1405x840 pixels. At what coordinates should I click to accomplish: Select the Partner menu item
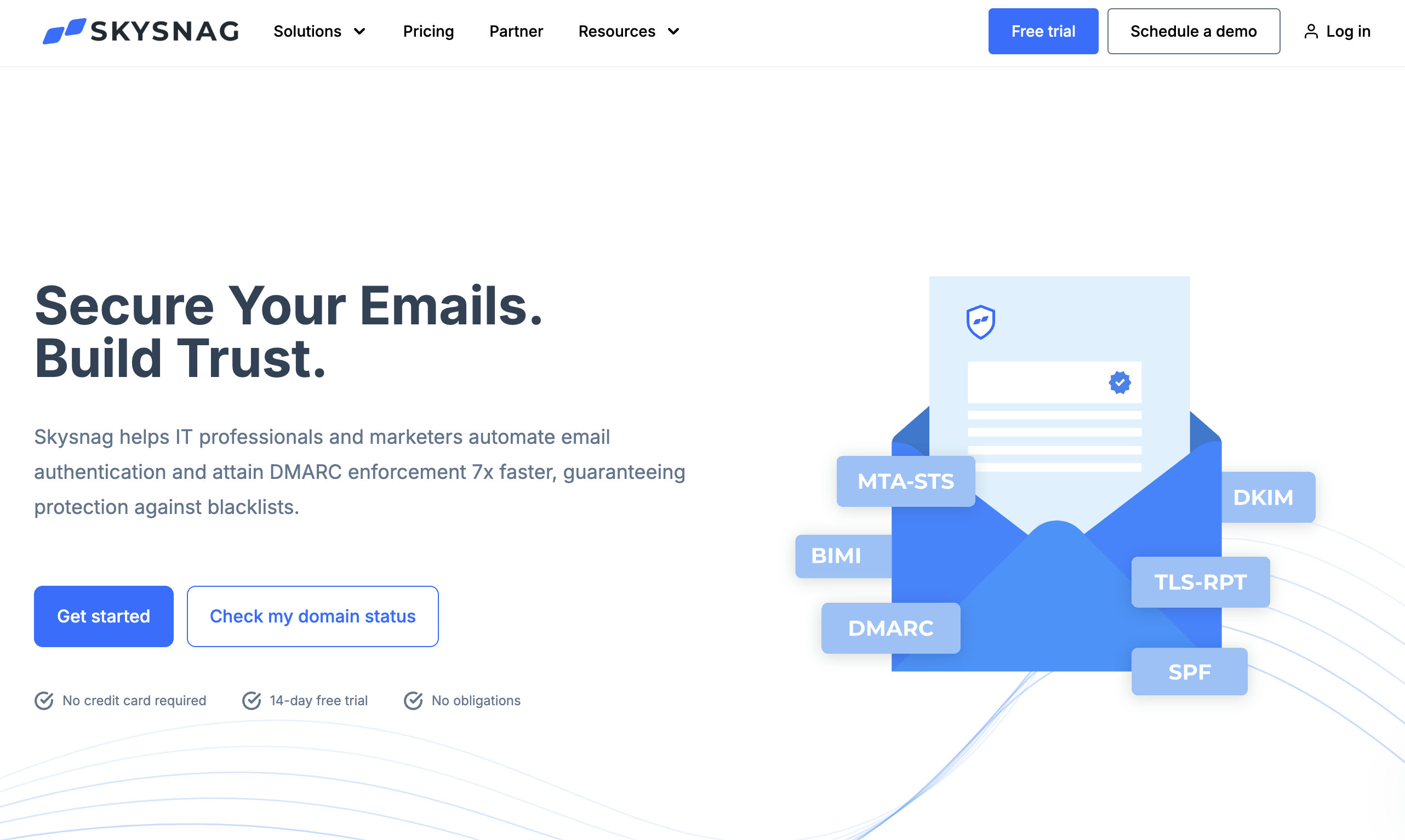[516, 31]
